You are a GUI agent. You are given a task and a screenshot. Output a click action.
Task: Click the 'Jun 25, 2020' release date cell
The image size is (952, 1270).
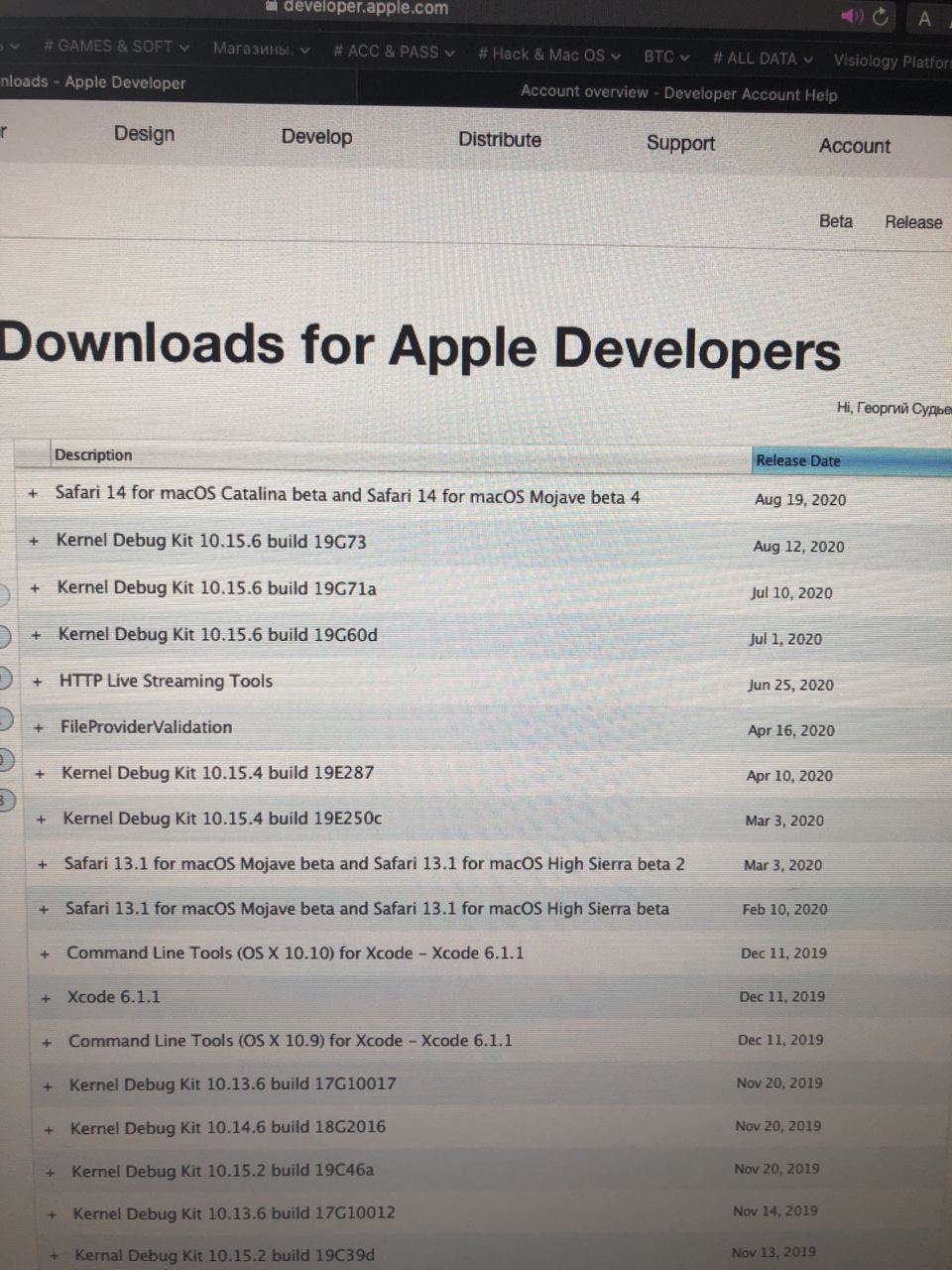[790, 685]
